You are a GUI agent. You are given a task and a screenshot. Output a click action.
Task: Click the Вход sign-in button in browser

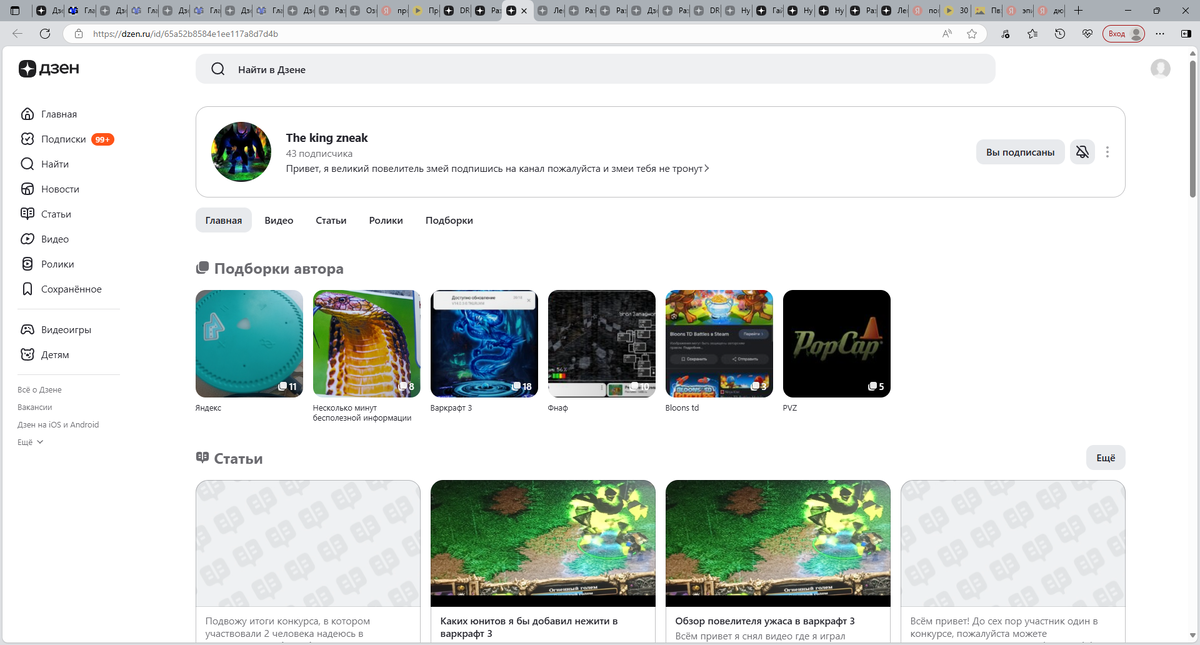point(1124,33)
